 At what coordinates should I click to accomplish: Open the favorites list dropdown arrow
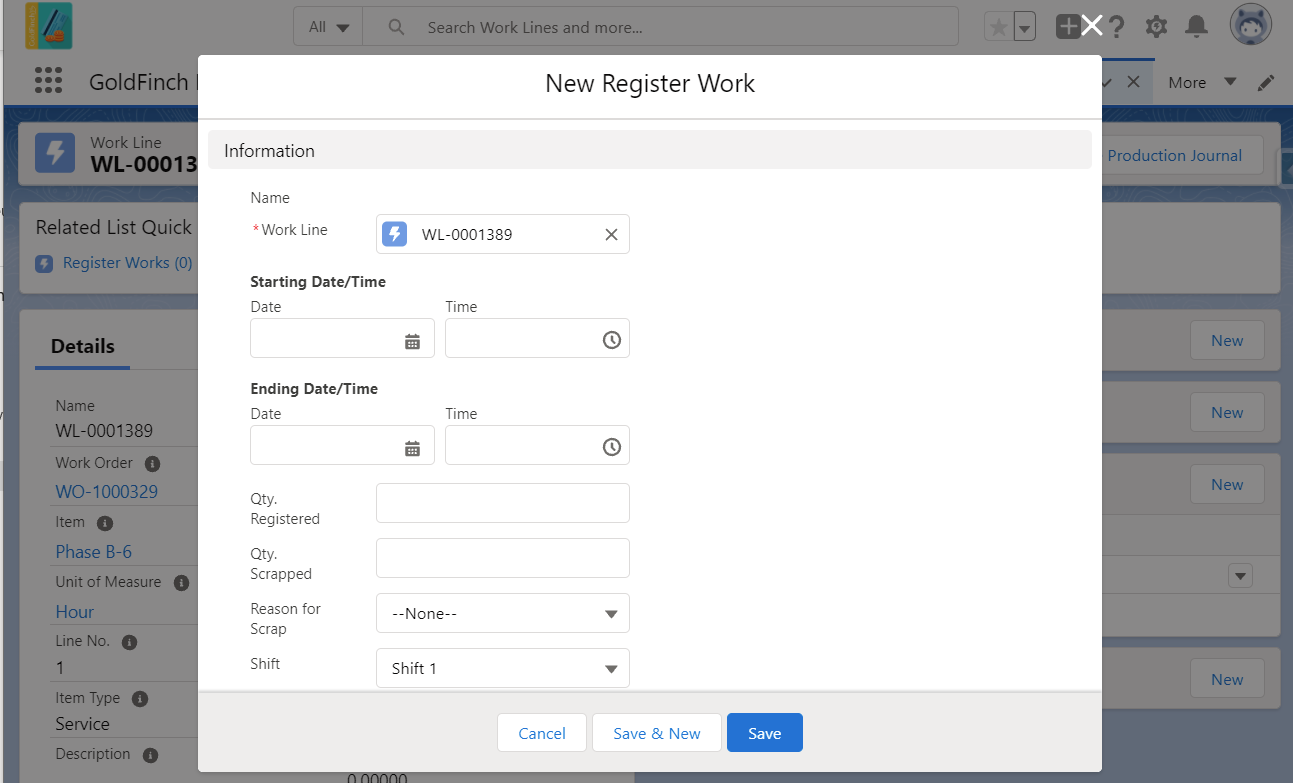point(1024,28)
